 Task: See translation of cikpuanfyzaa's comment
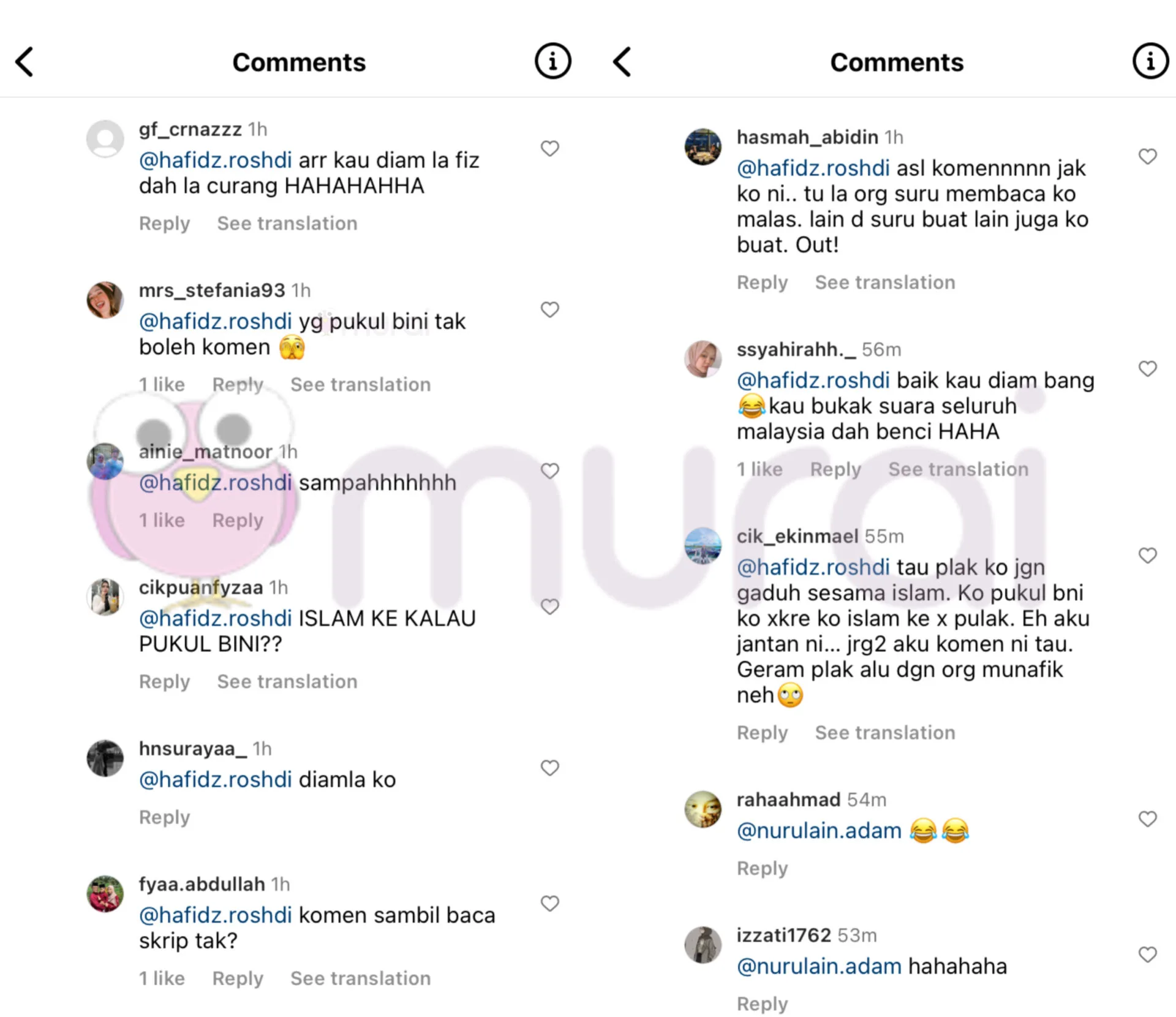(287, 681)
